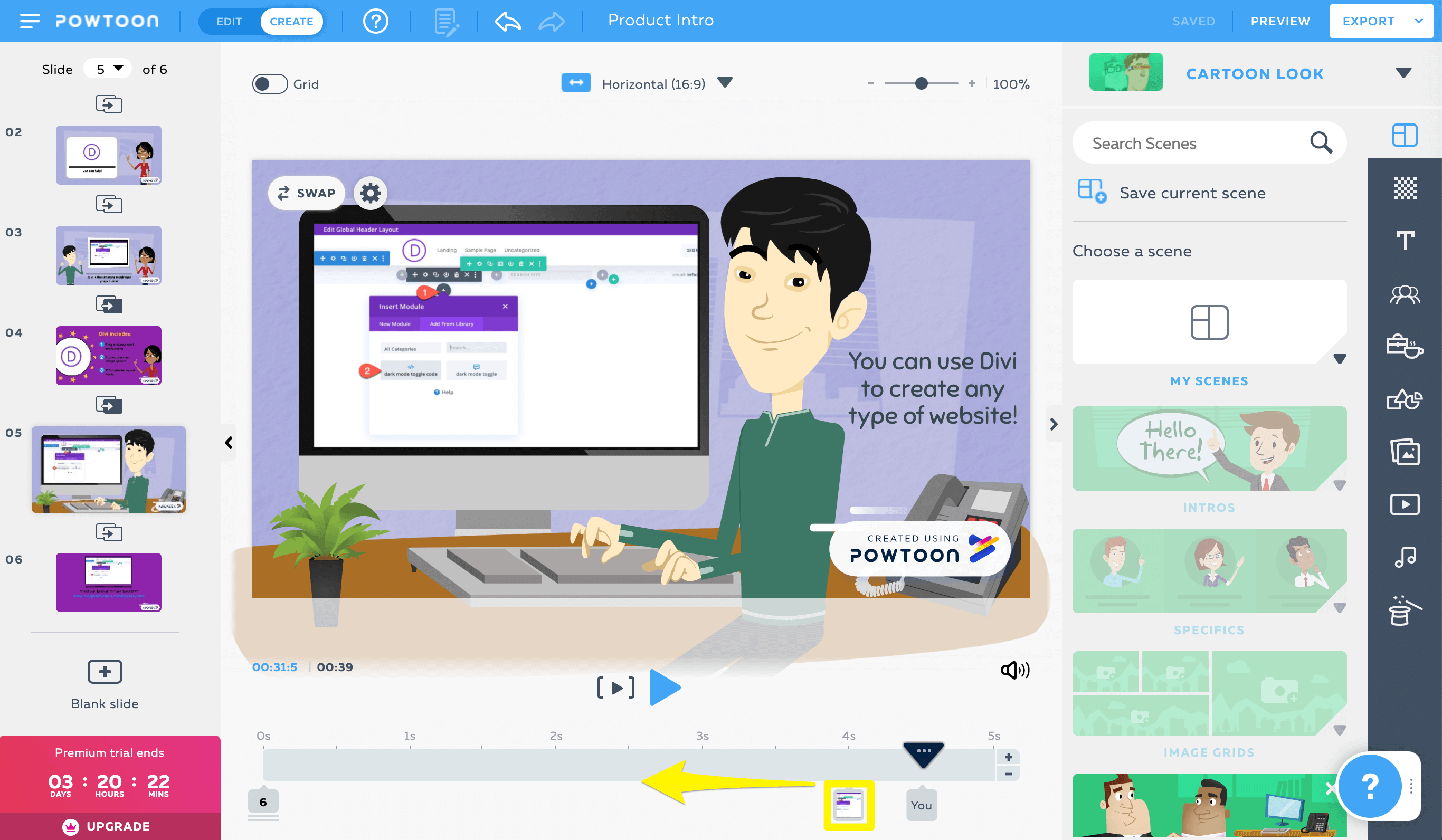Open the Specials magic panel
1442x840 pixels.
click(1406, 608)
